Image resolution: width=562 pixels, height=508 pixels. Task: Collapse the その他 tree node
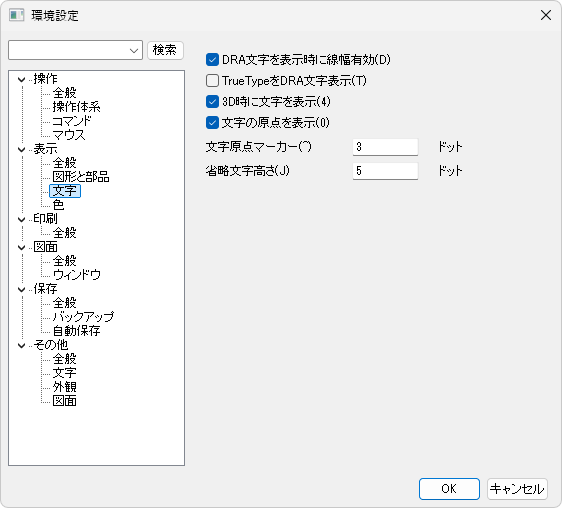(22, 345)
